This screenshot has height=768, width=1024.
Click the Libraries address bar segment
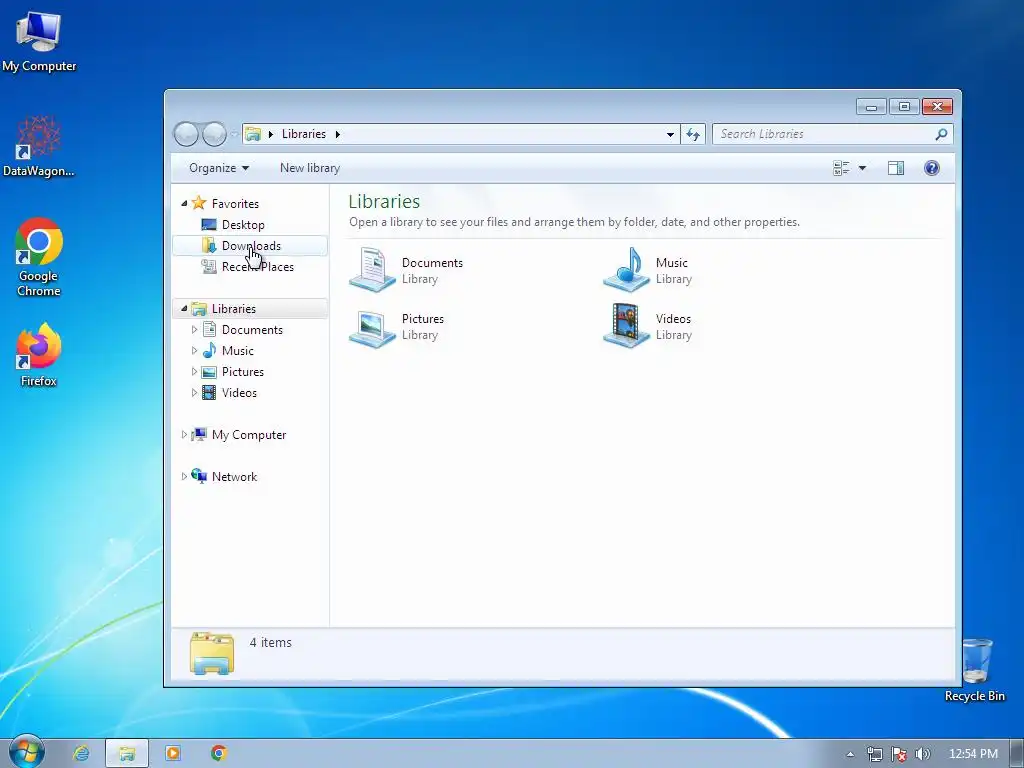pyautogui.click(x=304, y=134)
